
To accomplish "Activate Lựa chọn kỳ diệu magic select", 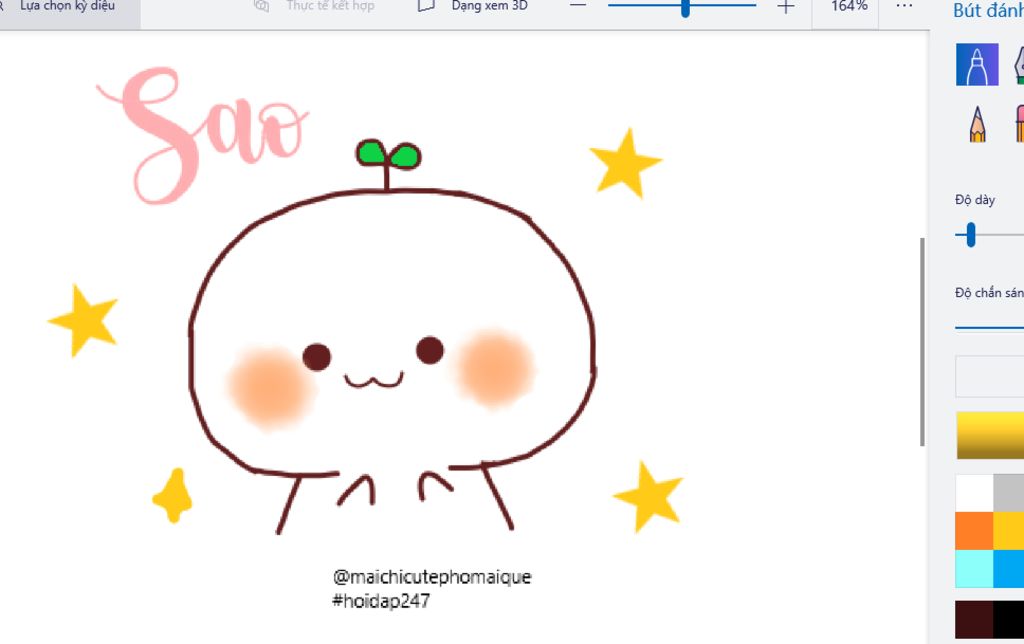I will click(67, 6).
